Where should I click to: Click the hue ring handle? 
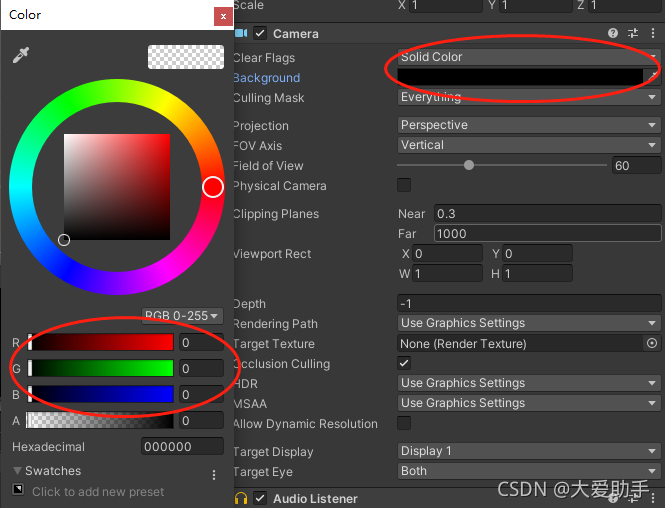[x=213, y=187]
